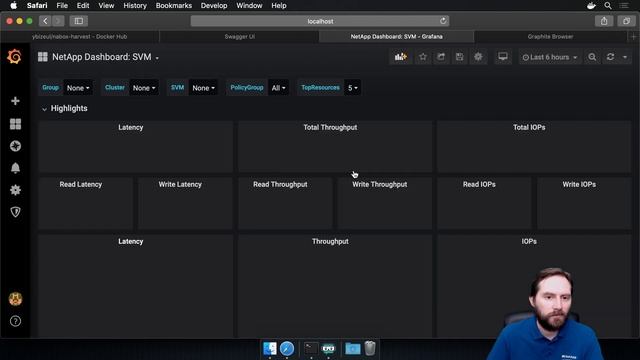Toggle the Safari sidebar button
The height and width of the screenshot is (360, 640).
tap(79, 21)
